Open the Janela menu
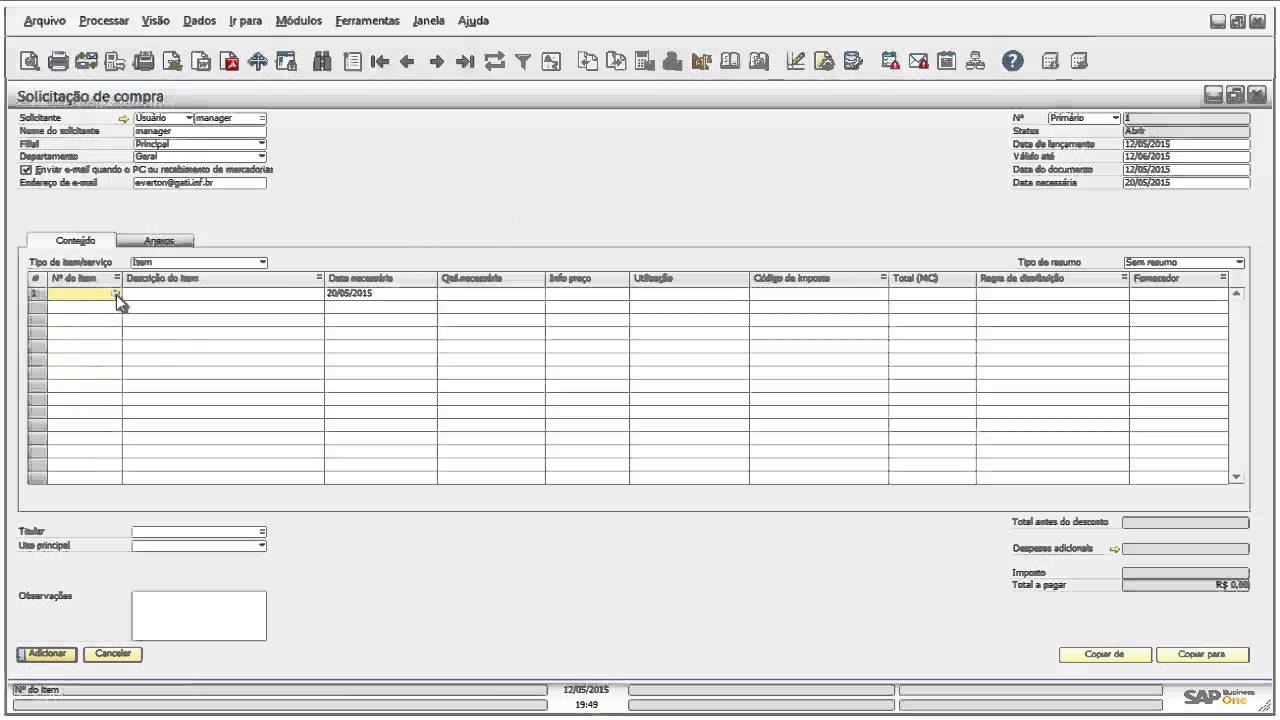This screenshot has height=720, width=1280. point(428,20)
